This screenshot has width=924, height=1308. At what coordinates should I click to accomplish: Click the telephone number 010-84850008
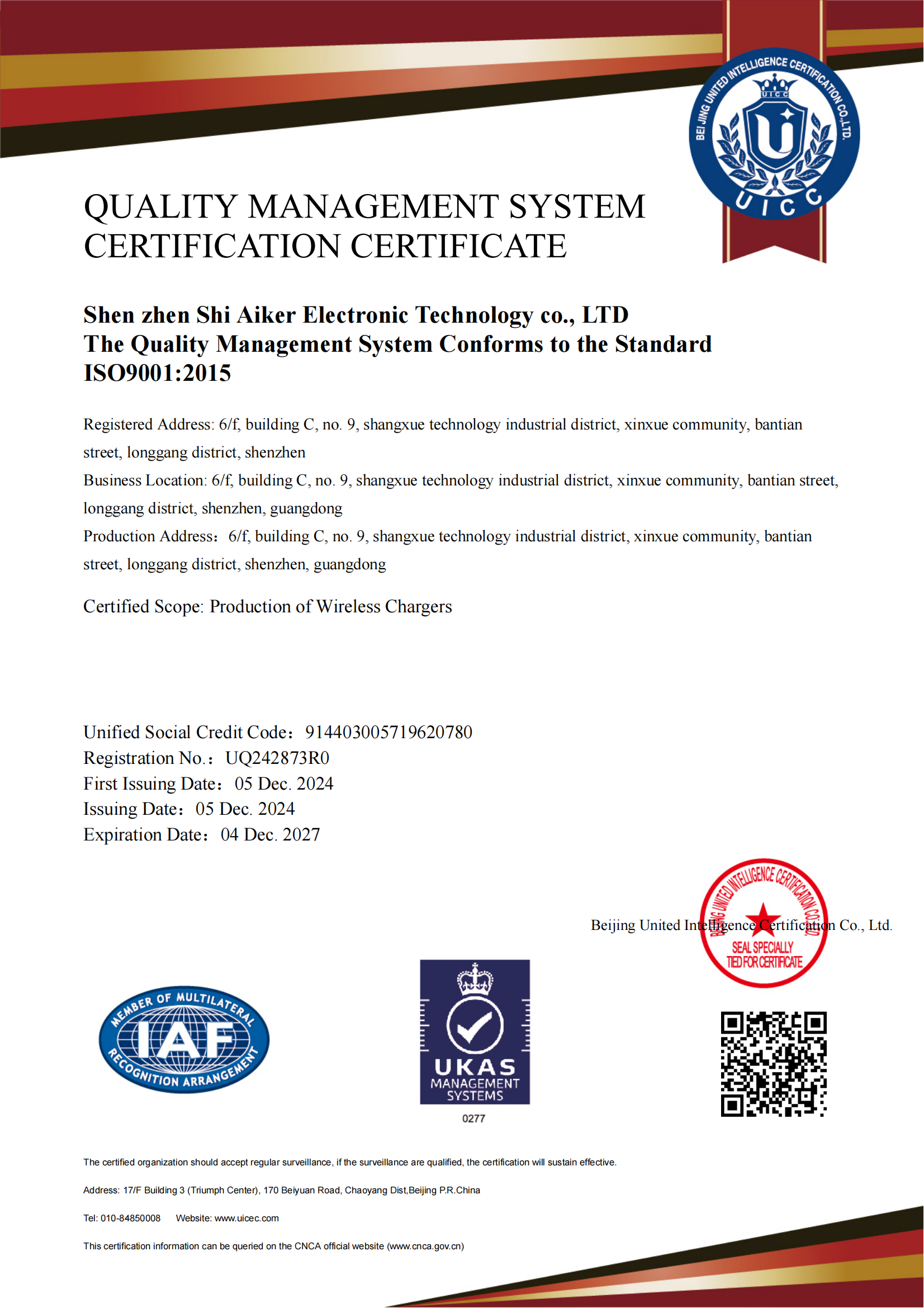[x=130, y=1218]
